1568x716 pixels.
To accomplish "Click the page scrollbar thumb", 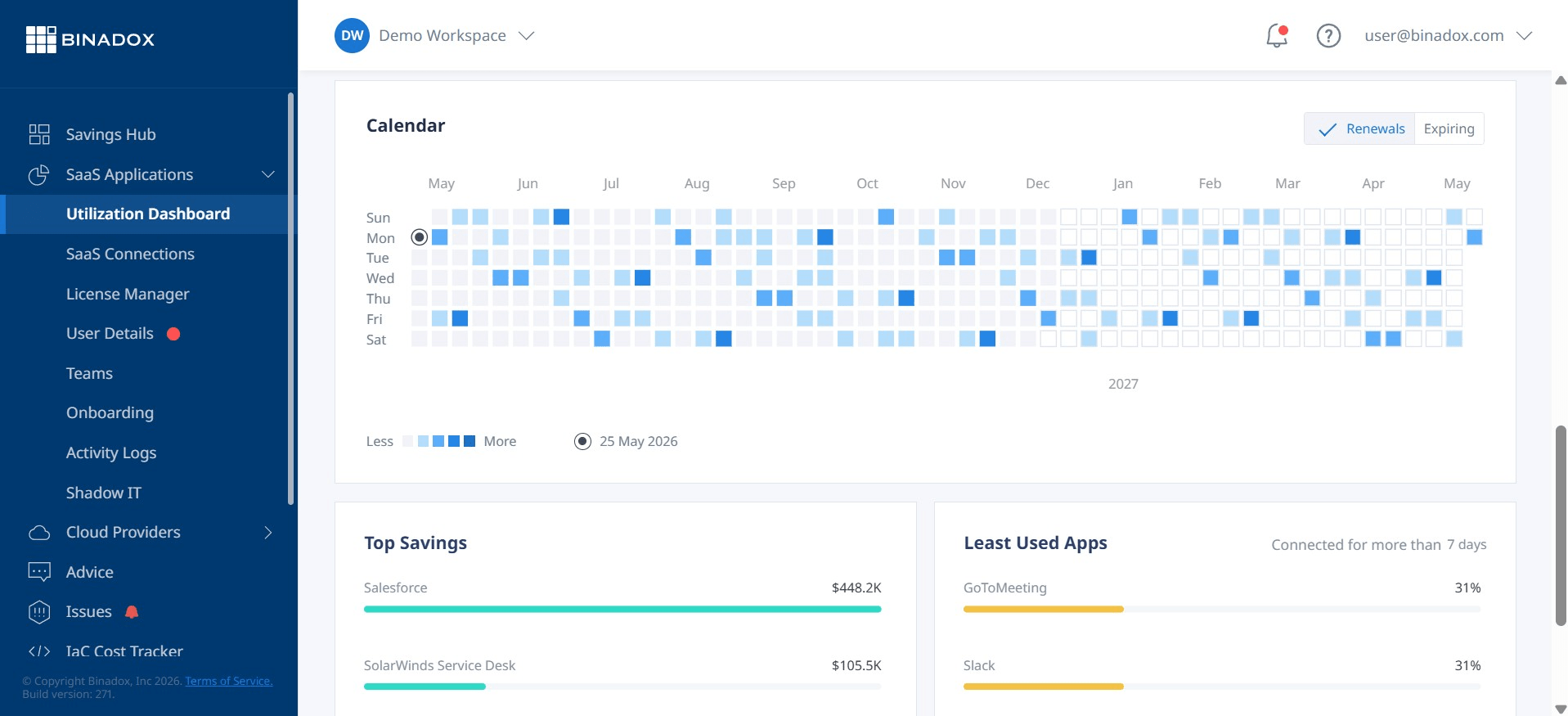I will point(1561,525).
